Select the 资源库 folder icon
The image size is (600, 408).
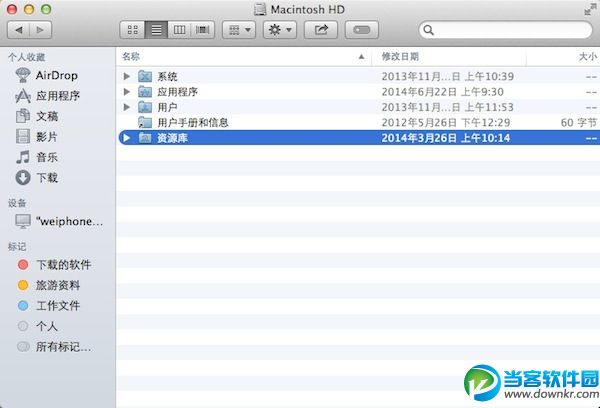(x=145, y=138)
